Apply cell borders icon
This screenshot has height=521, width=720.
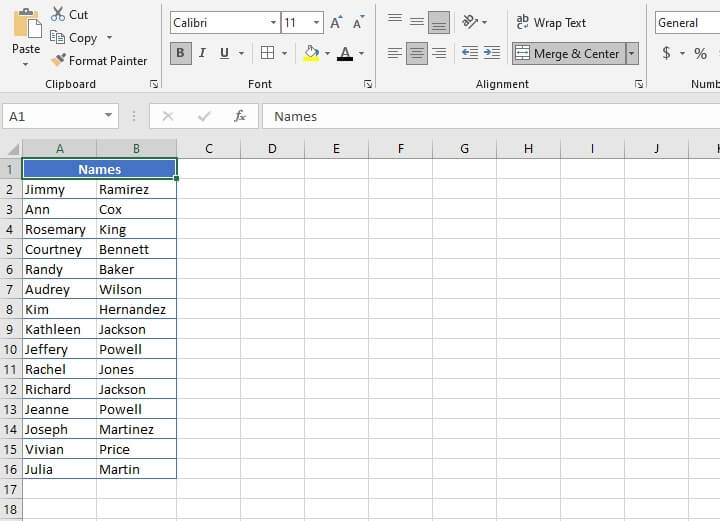coord(267,53)
